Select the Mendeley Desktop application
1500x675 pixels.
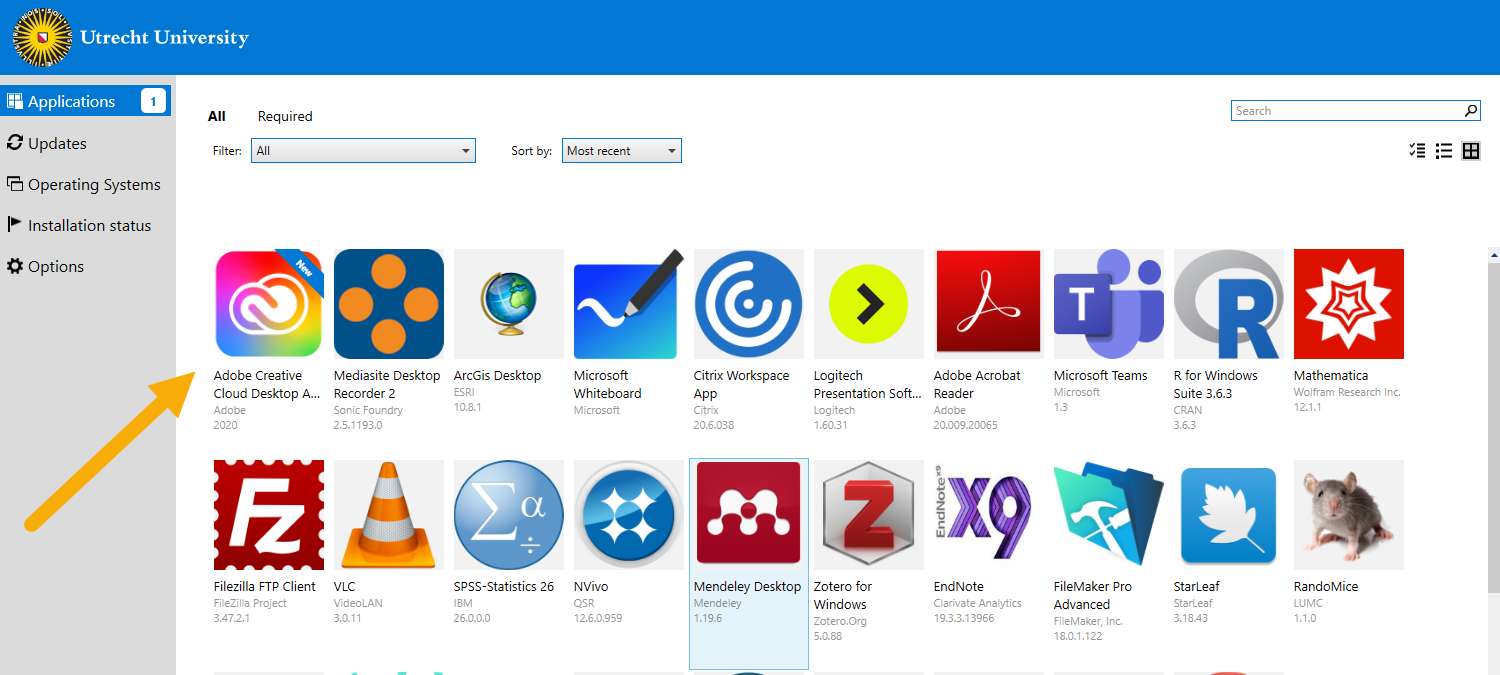748,515
